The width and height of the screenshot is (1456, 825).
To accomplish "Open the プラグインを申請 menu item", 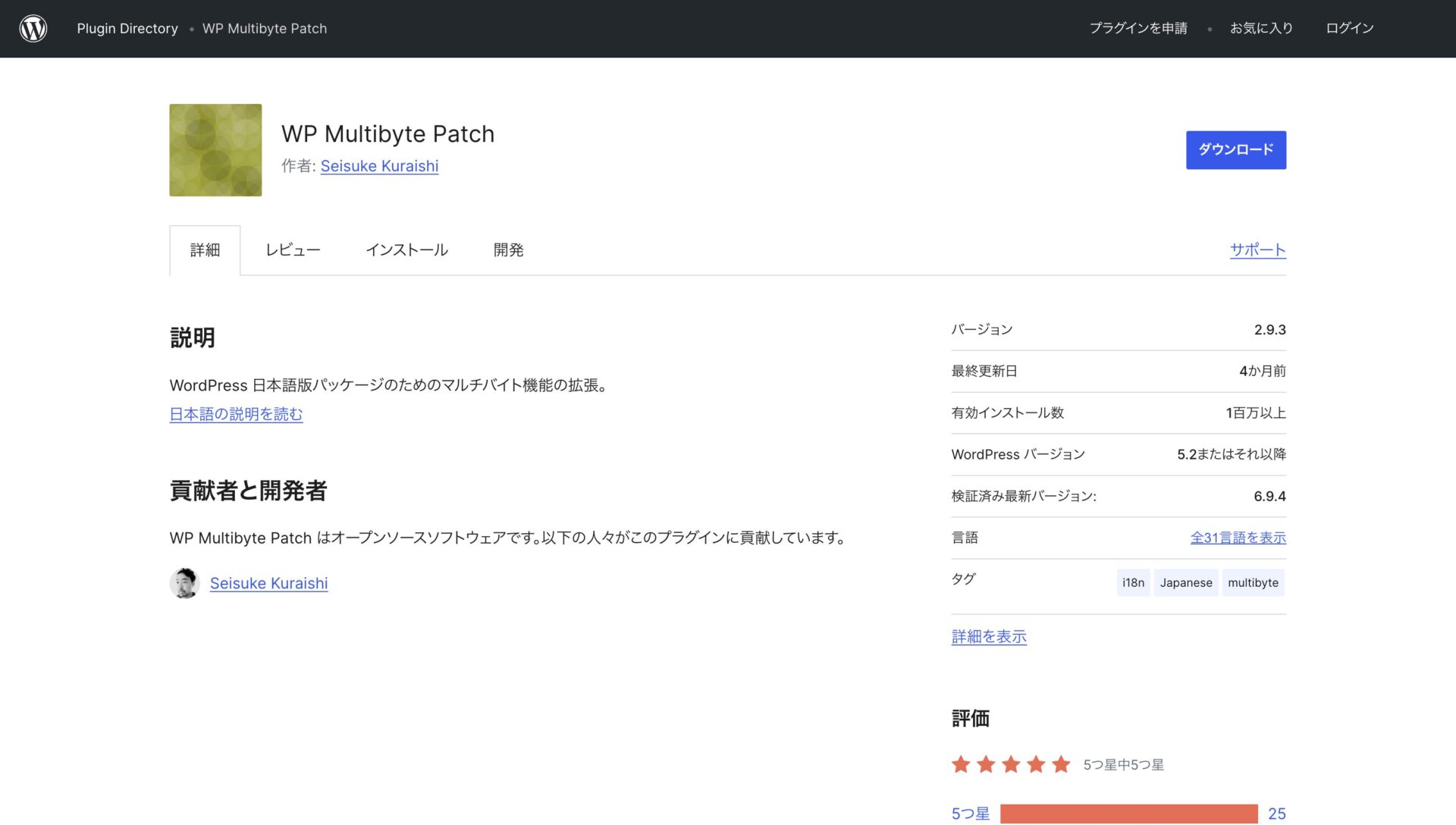I will point(1138,29).
